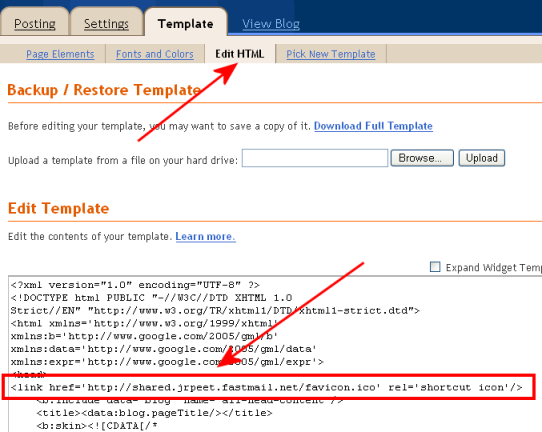Open Fonts and Colors sub-tab

pos(155,54)
